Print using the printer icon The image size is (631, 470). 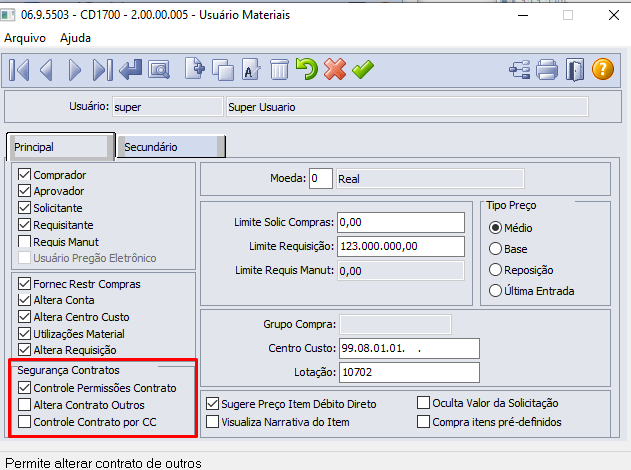[x=547, y=70]
